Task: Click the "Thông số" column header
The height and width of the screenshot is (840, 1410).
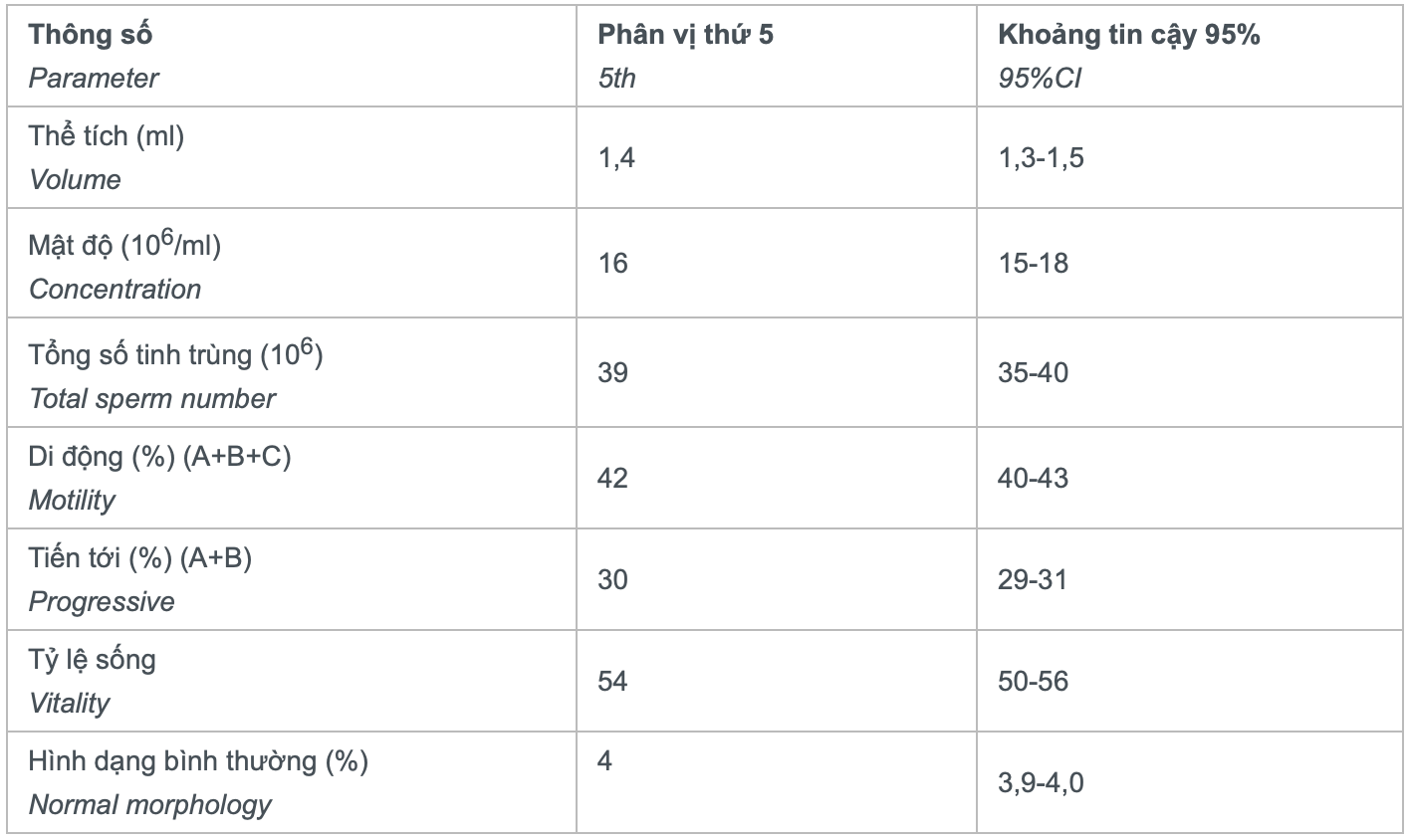Action: click(91, 35)
